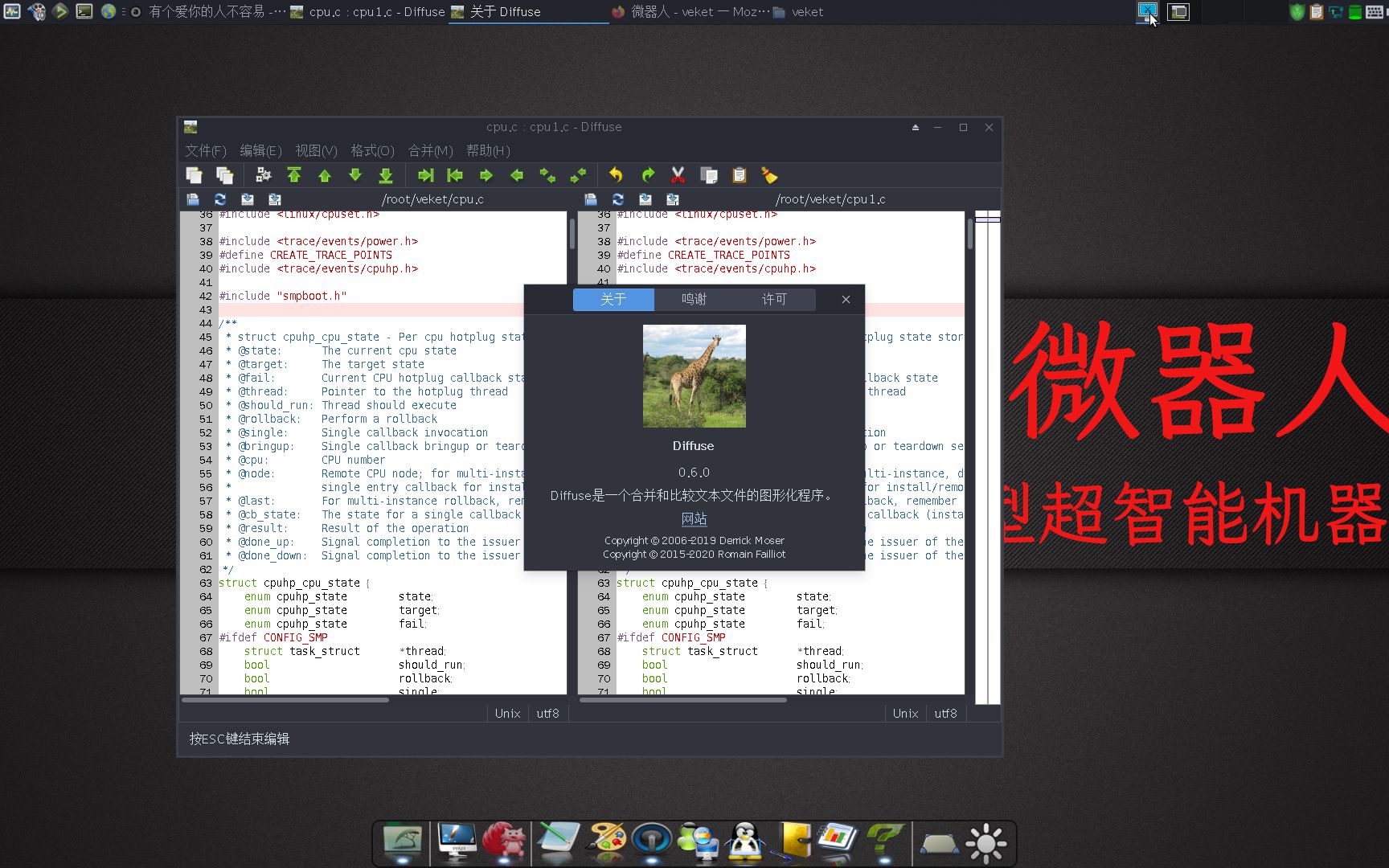Click Copy Right Into Selection arrow

(x=516, y=175)
